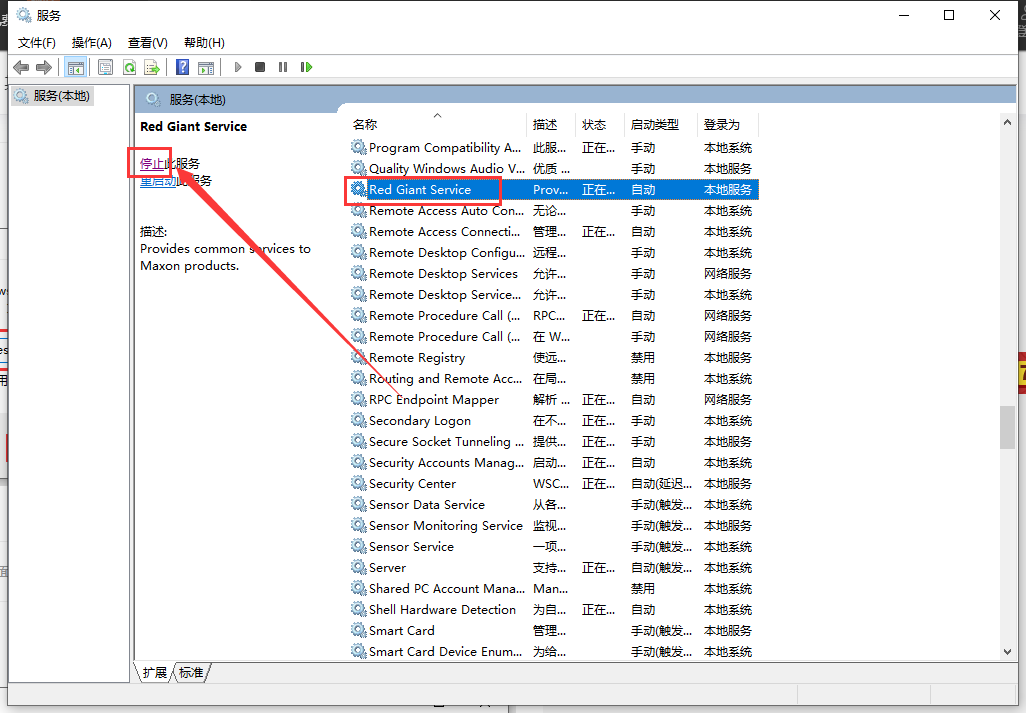Select the Sensor Monitoring Service row
Viewport: 1026px width, 713px height.
coord(553,525)
